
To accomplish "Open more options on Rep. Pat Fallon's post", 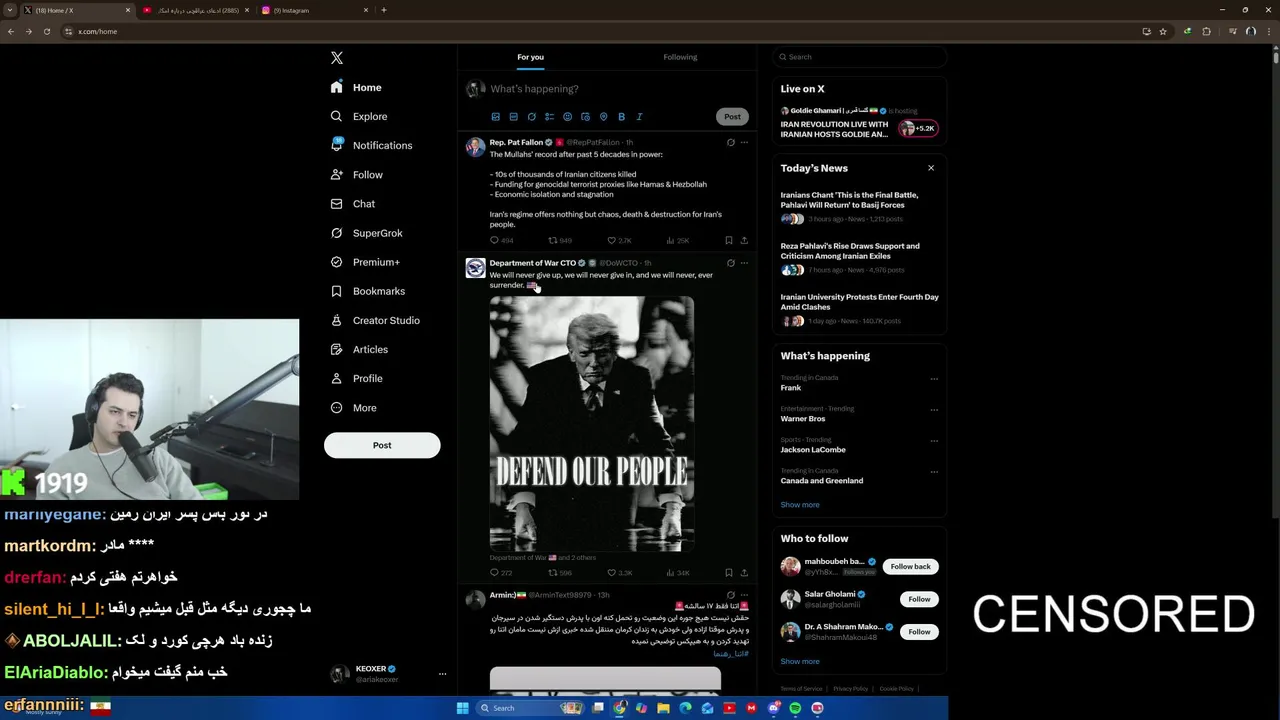I will [744, 143].
